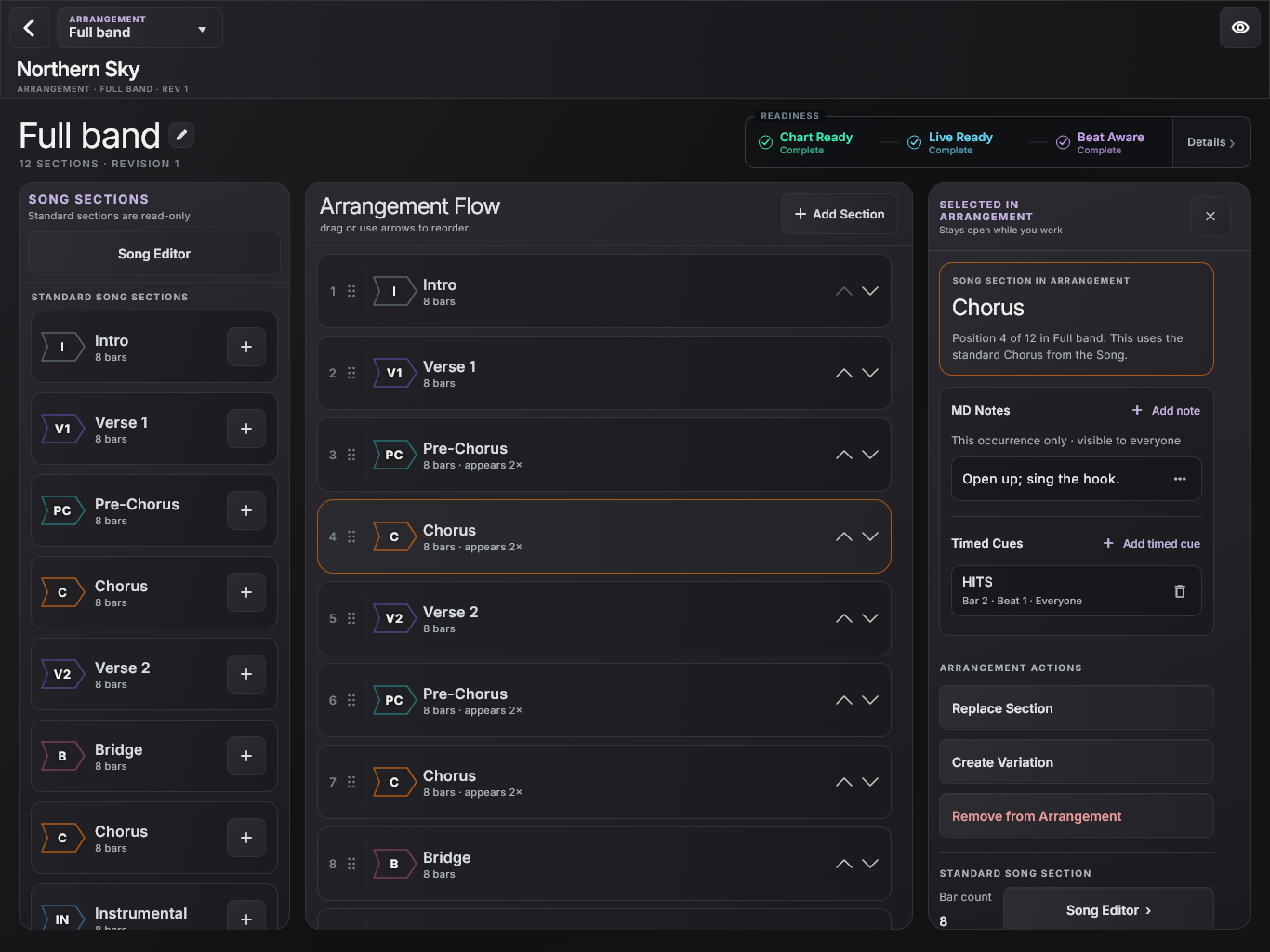This screenshot has width=1270, height=952.
Task: Move Verse 1 row 2 up
Action: coord(844,373)
